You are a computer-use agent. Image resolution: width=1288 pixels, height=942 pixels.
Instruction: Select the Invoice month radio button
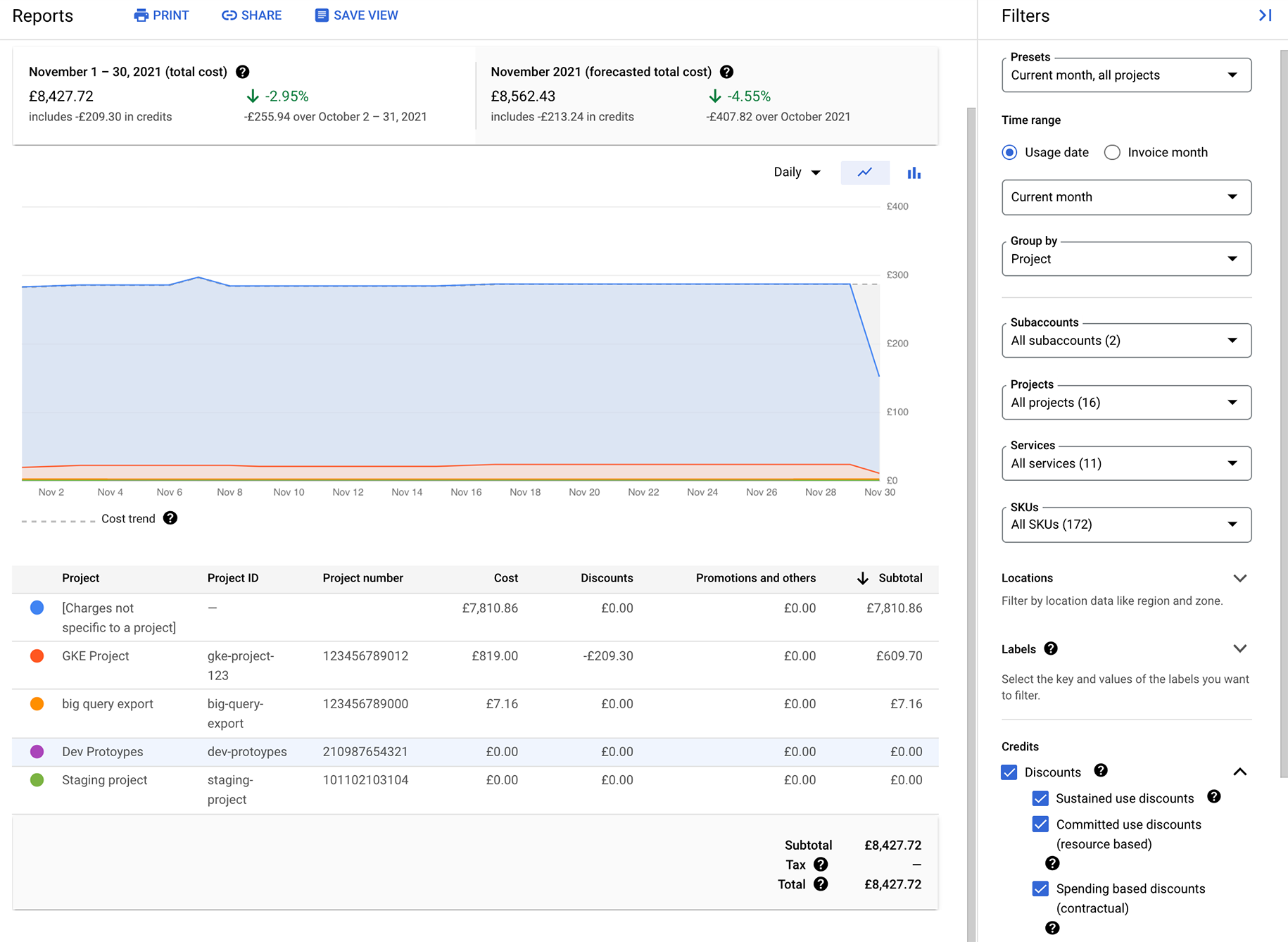1112,152
